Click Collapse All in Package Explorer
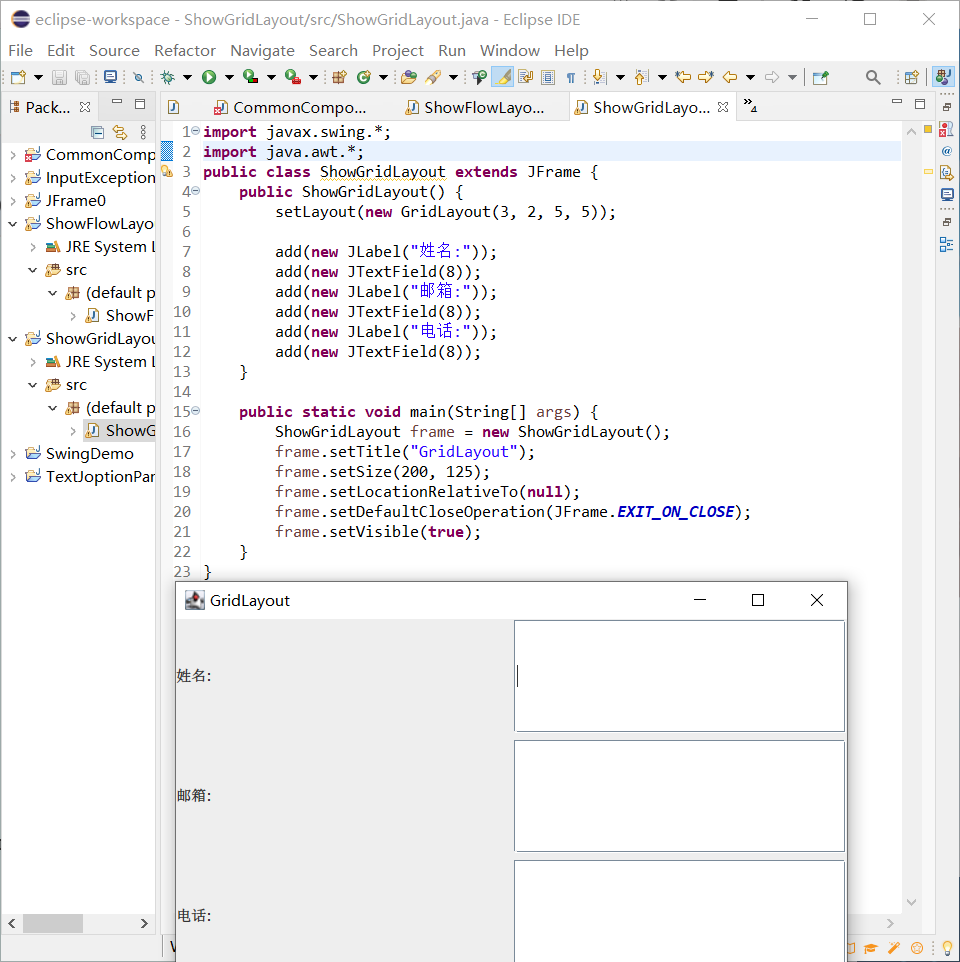 [x=97, y=132]
